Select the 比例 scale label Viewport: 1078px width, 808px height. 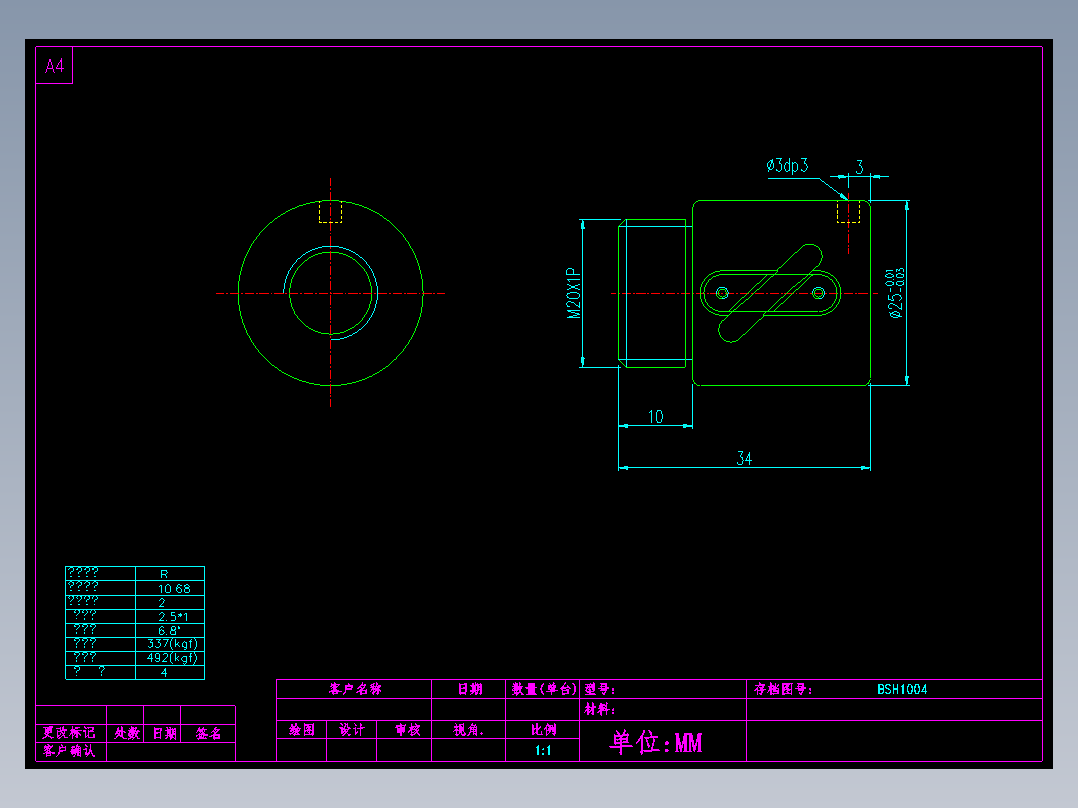(543, 730)
